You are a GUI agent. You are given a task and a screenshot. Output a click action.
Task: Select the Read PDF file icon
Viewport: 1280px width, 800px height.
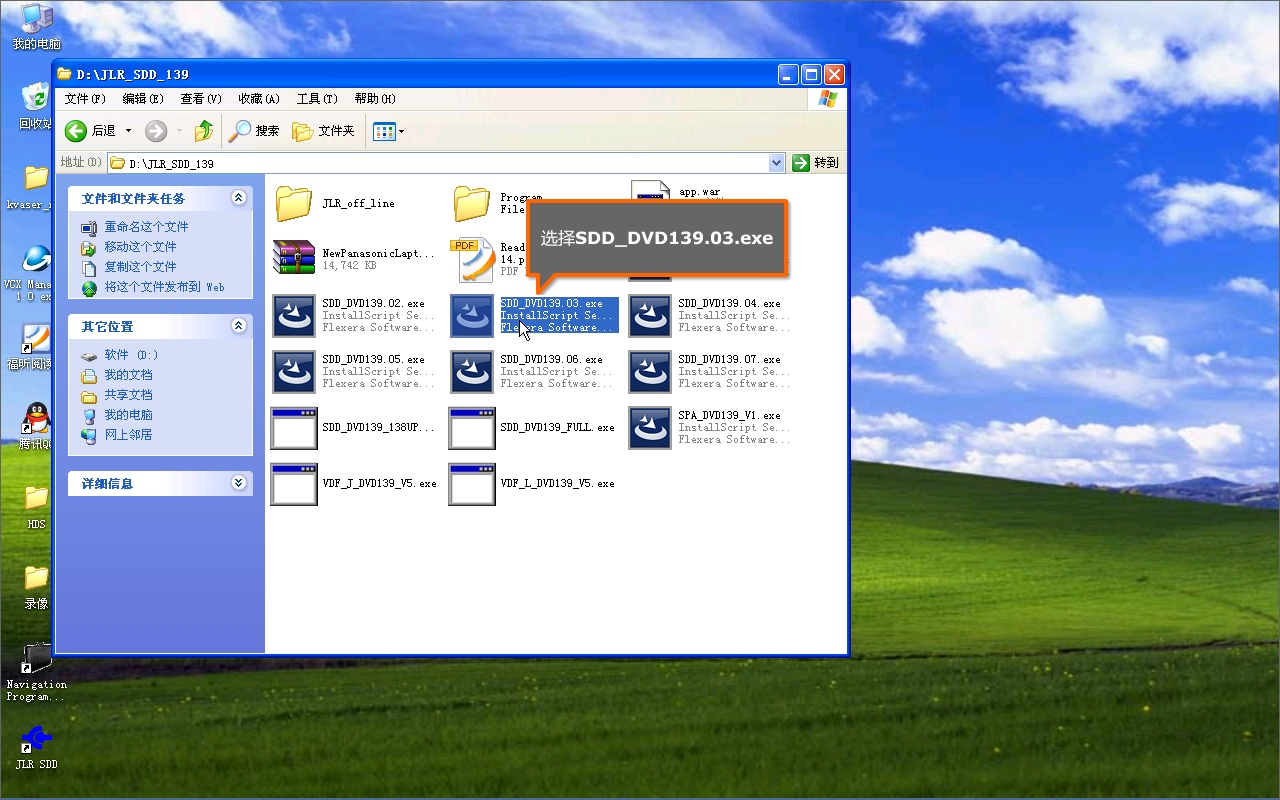(x=472, y=259)
